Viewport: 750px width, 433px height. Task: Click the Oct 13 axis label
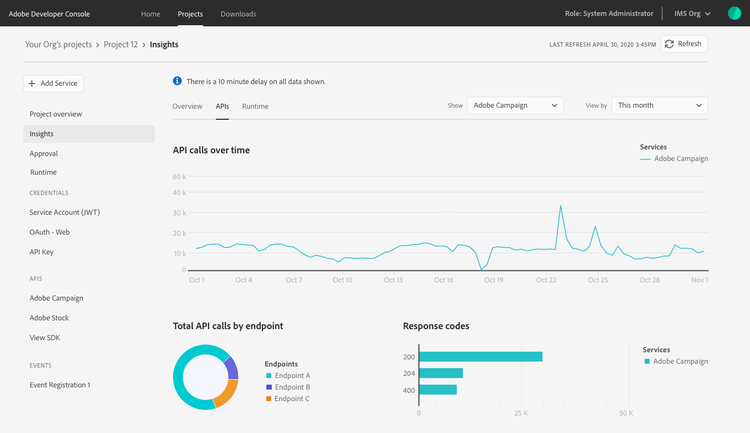pyautogui.click(x=393, y=280)
